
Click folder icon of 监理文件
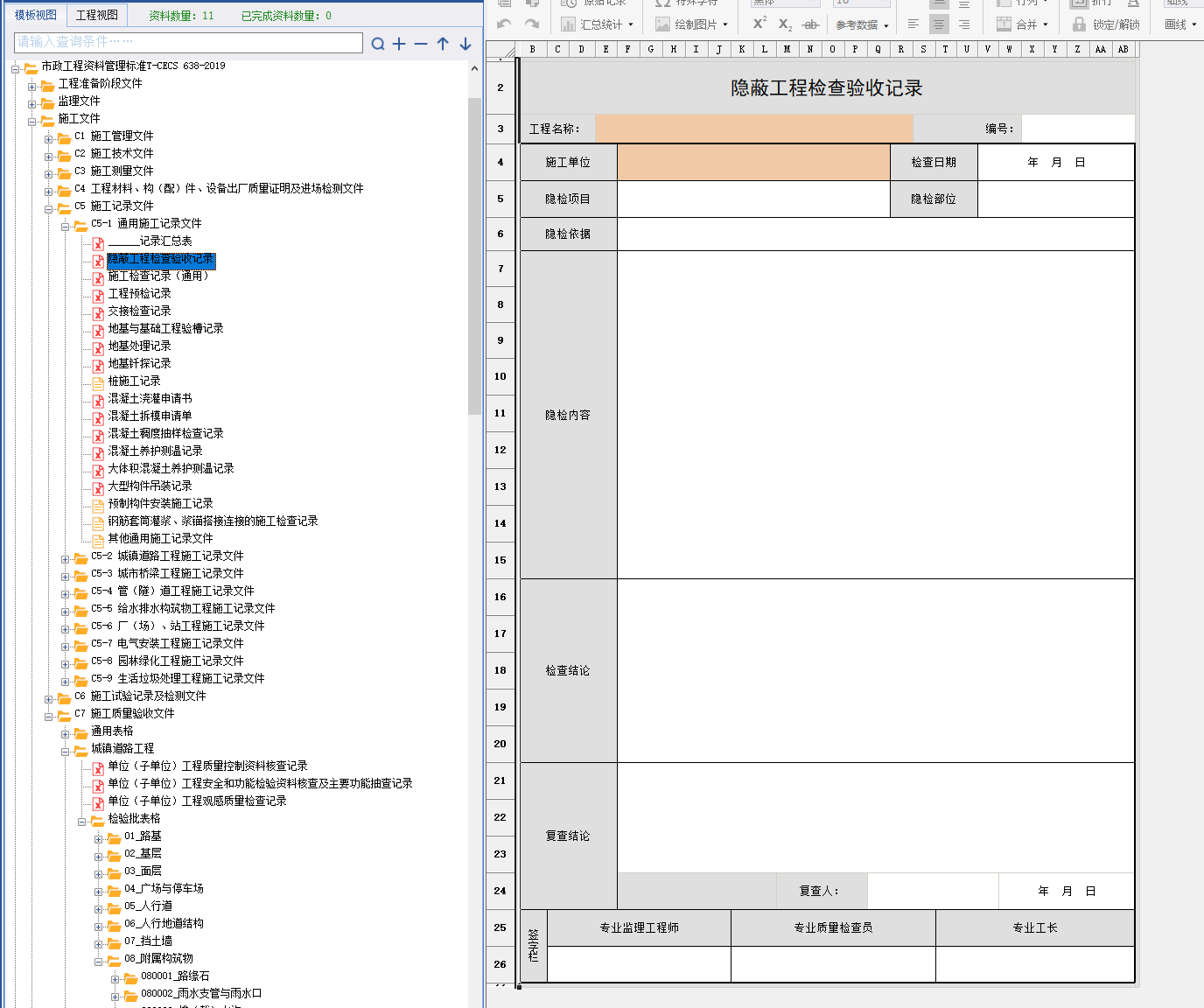47,103
